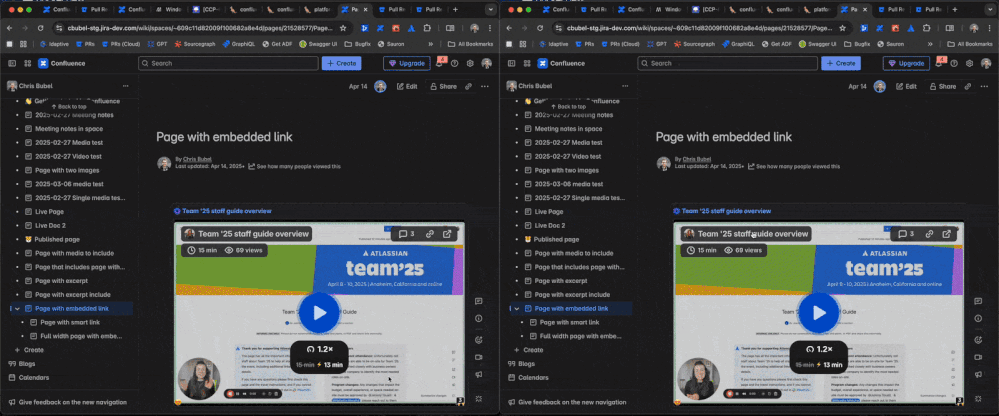The width and height of the screenshot is (999, 416).
Task: Open browser extensions puzzle icon in right window
Action: (x=926, y=28)
